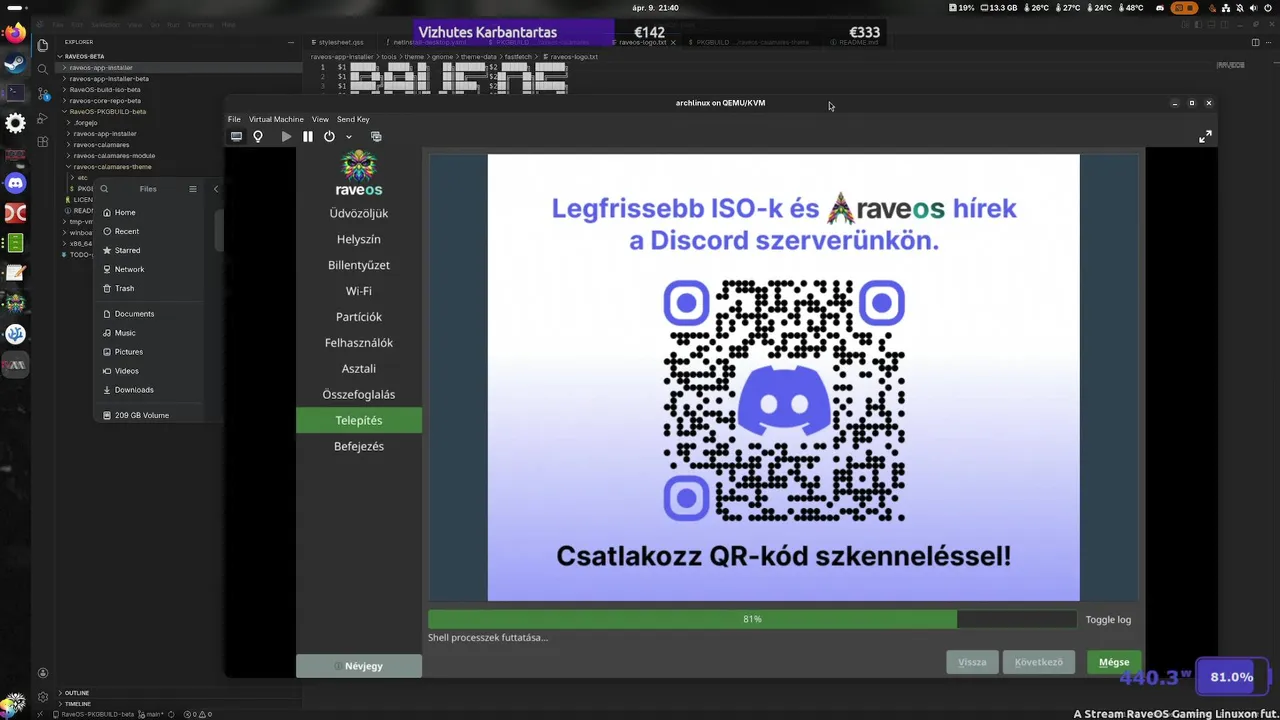The width and height of the screenshot is (1280, 720).
Task: Open VS Code Source Control icon
Action: (x=42, y=94)
